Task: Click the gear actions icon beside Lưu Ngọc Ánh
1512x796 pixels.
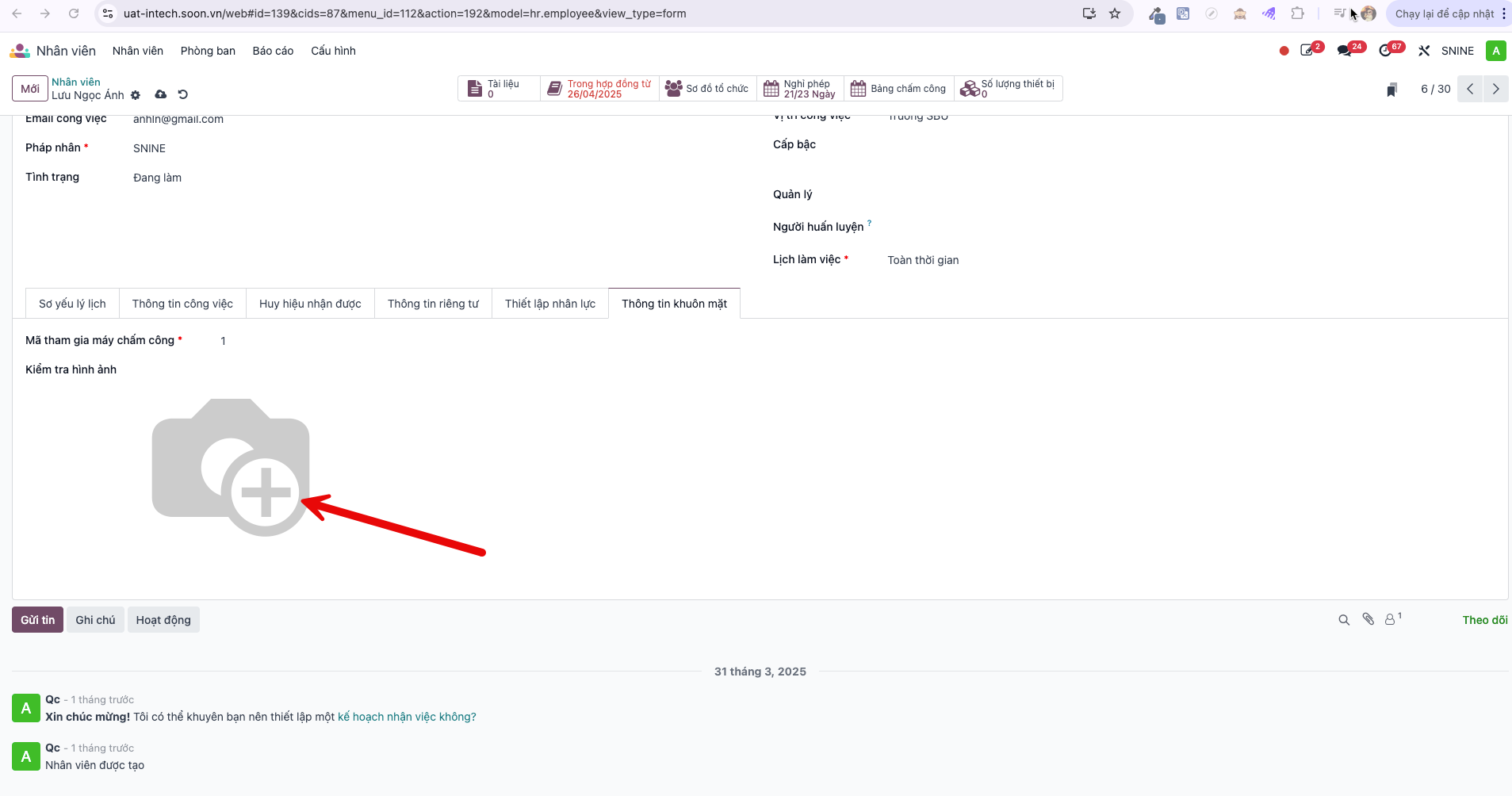Action: click(136, 95)
